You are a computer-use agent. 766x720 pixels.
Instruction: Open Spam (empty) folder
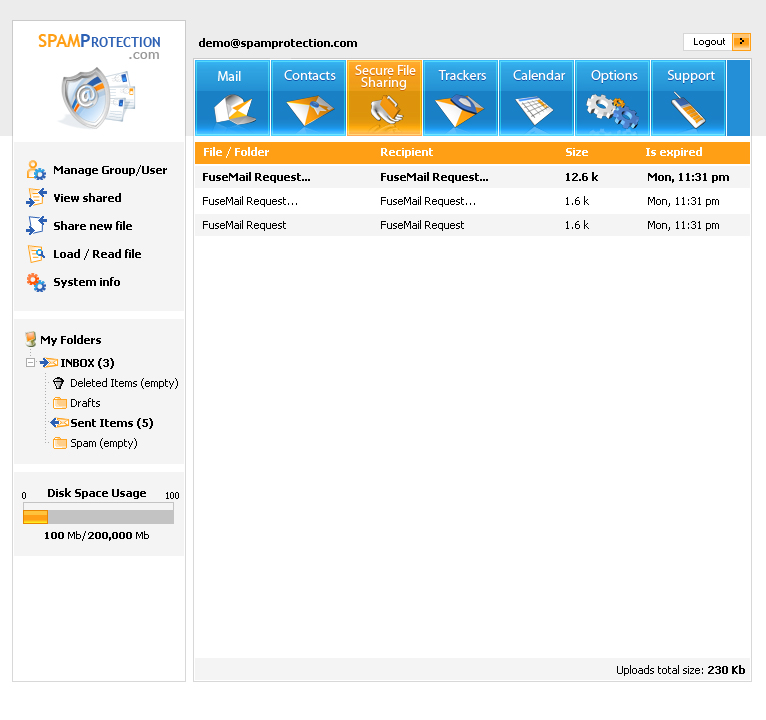[104, 443]
